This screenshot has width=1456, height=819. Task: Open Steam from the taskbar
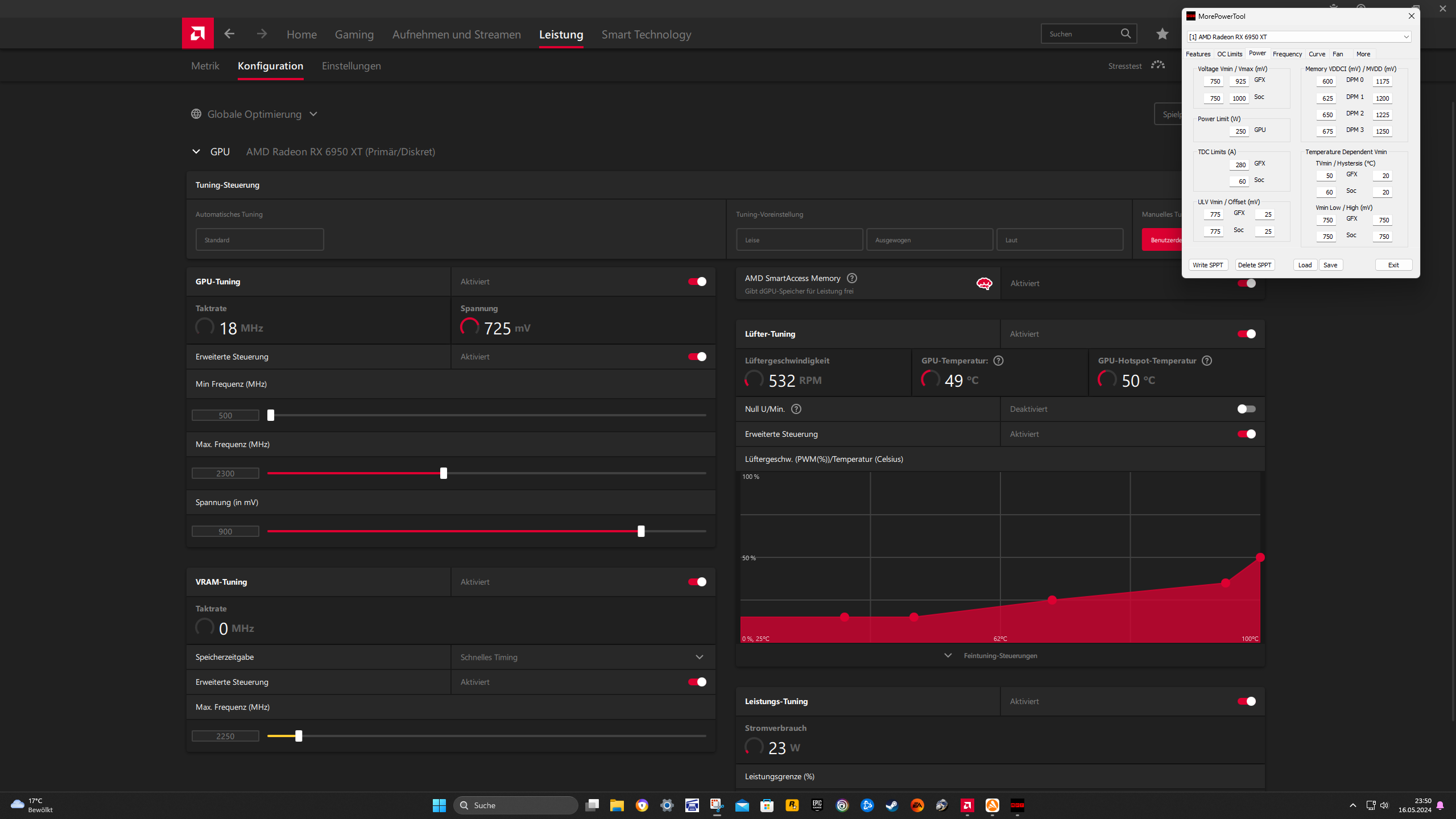point(892,805)
